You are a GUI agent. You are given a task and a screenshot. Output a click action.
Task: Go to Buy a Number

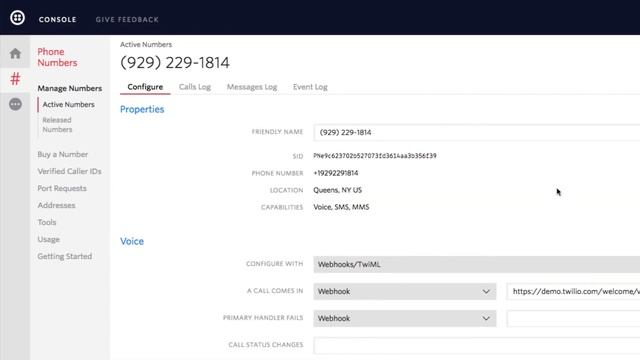pyautogui.click(x=63, y=154)
